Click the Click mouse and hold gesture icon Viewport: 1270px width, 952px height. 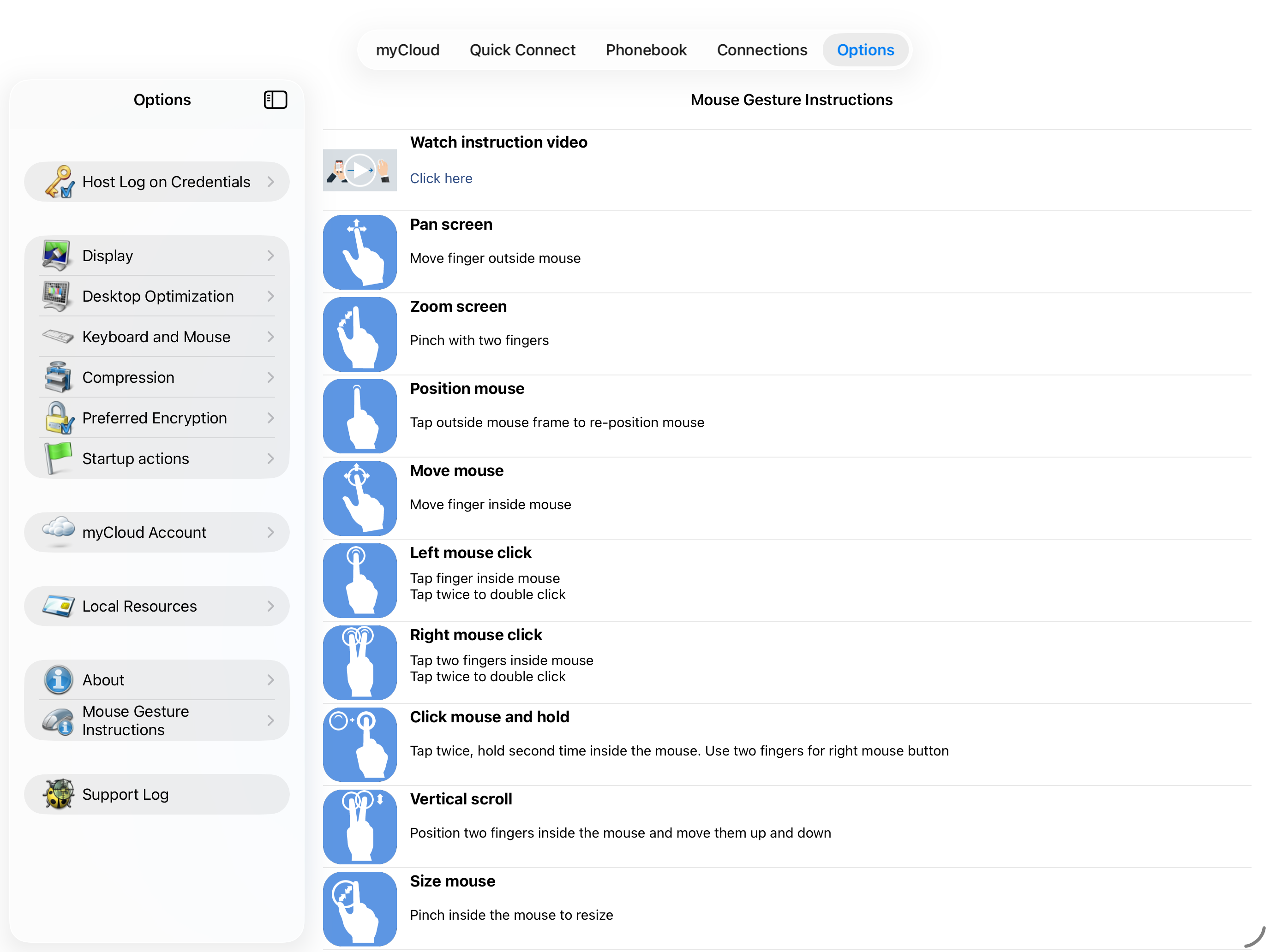point(360,744)
